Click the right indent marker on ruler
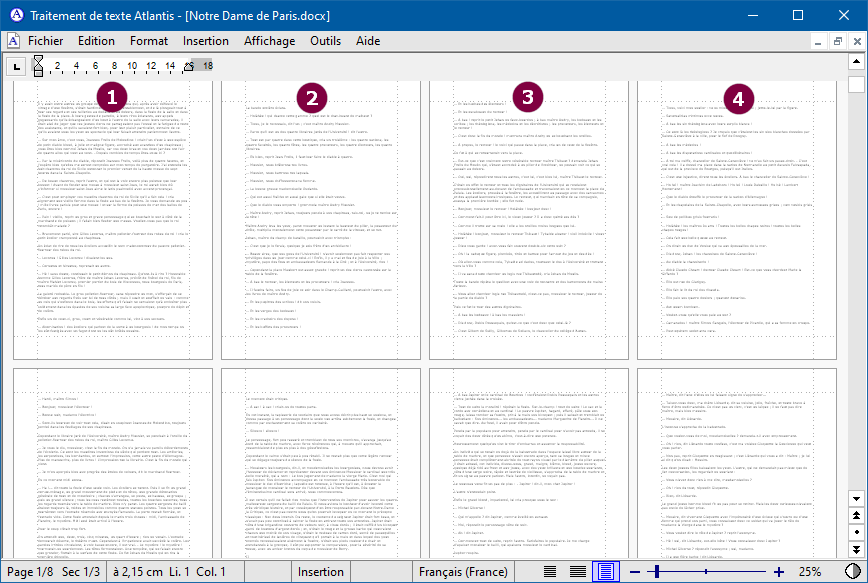 pyautogui.click(x=189, y=67)
